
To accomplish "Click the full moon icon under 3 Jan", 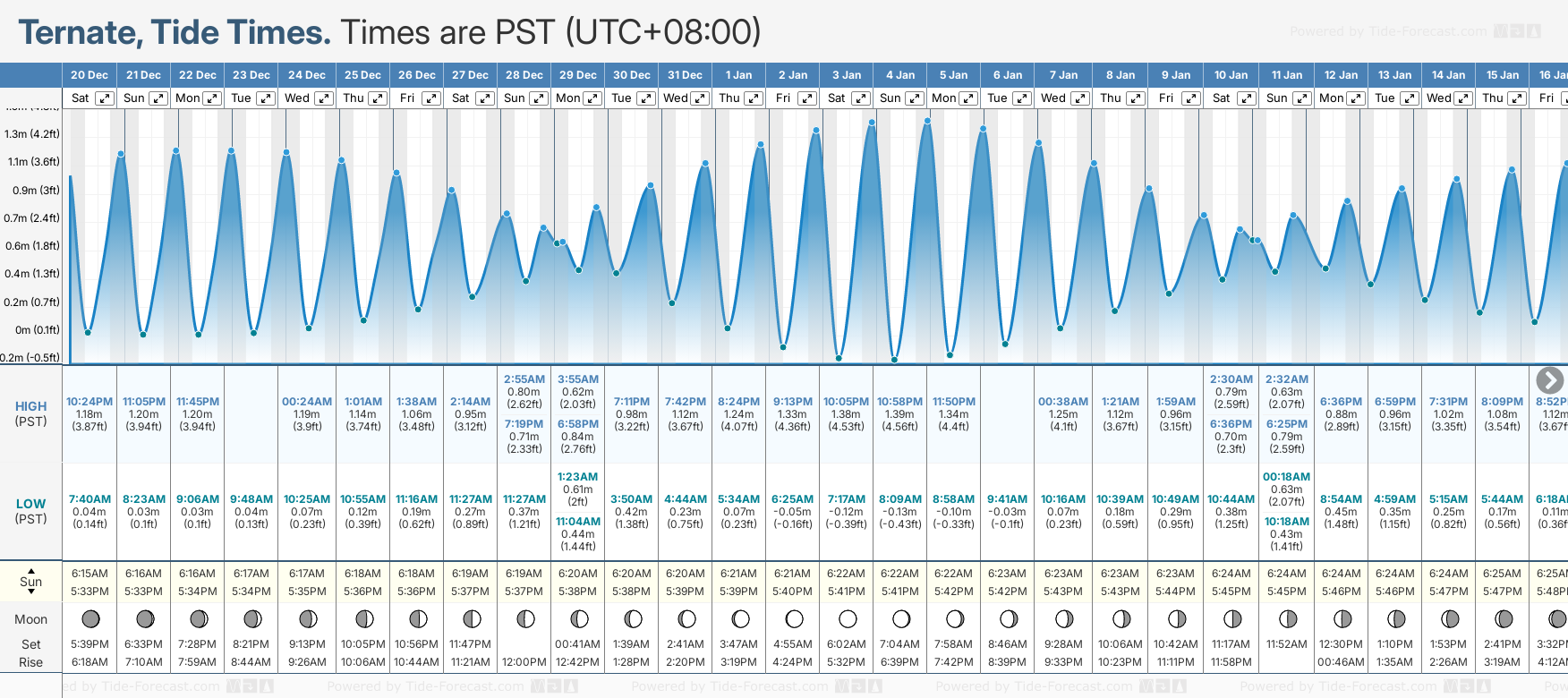I will (x=848, y=619).
